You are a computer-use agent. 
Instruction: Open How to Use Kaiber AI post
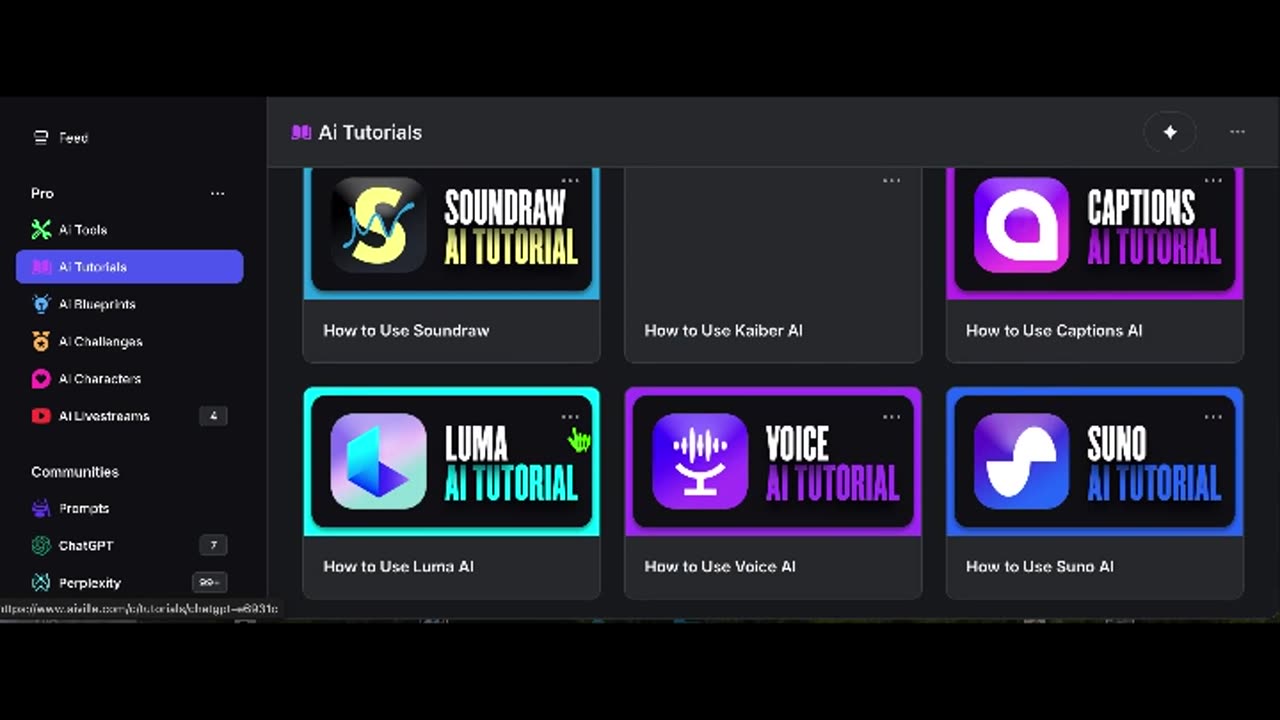pyautogui.click(x=723, y=330)
